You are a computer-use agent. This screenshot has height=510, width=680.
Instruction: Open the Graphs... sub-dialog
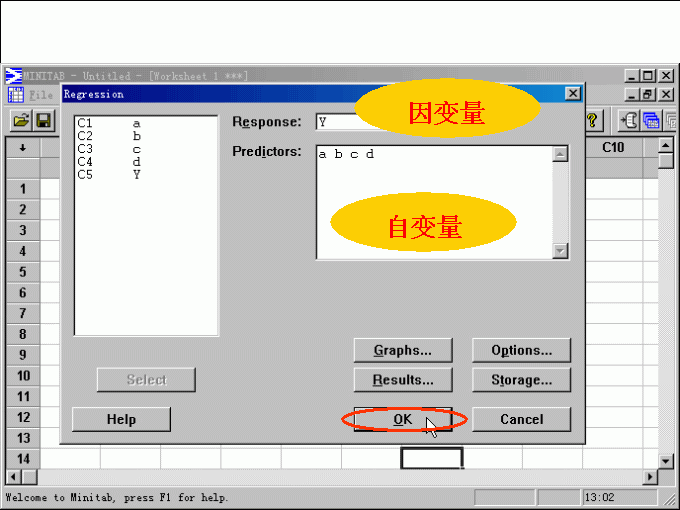402,350
